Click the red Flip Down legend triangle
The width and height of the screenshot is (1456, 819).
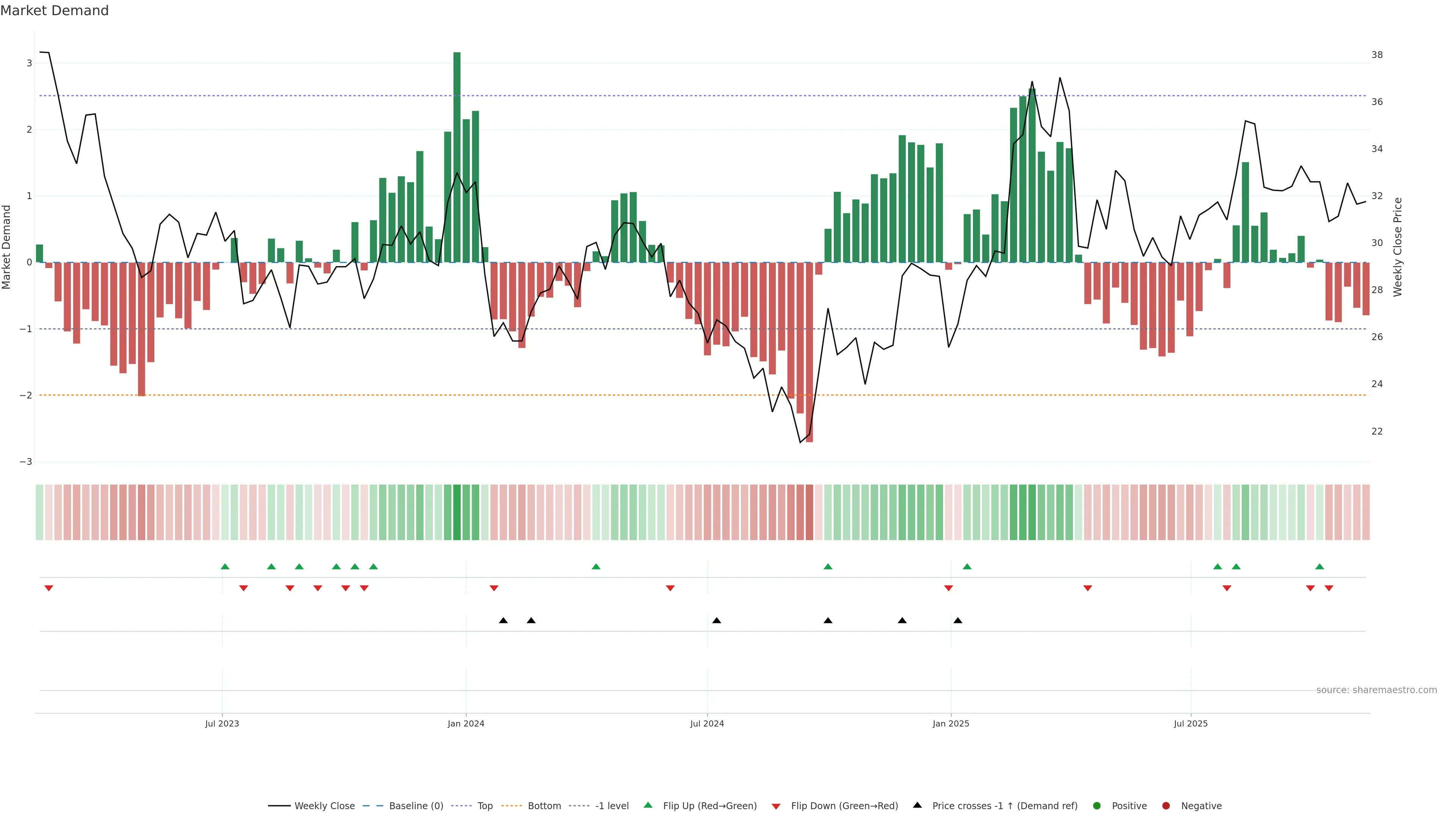coord(776,806)
